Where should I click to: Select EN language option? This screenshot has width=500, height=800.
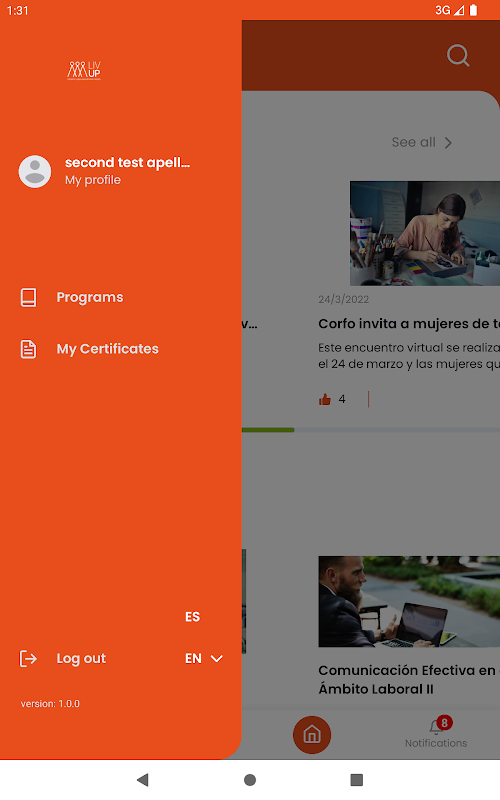click(x=193, y=659)
